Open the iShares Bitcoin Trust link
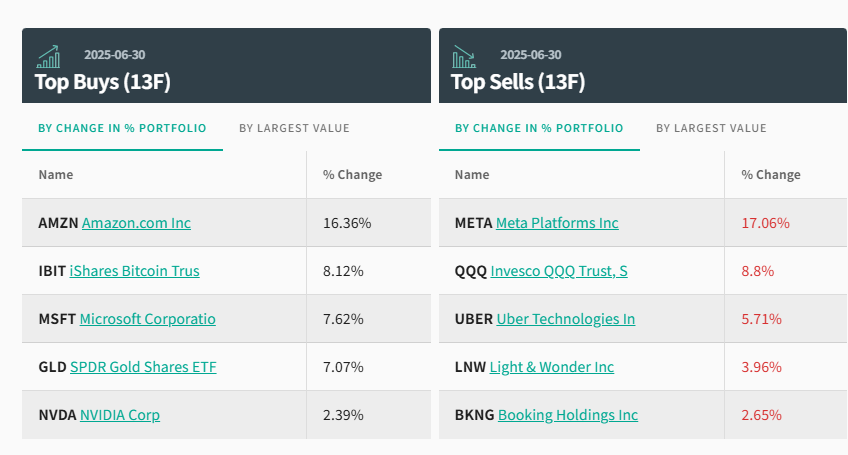The width and height of the screenshot is (848, 455). click(134, 271)
